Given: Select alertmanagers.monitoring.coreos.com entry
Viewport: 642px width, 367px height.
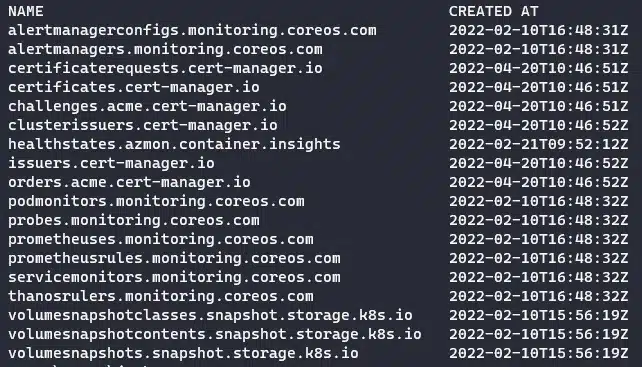Looking at the screenshot, I should pyautogui.click(x=165, y=49).
